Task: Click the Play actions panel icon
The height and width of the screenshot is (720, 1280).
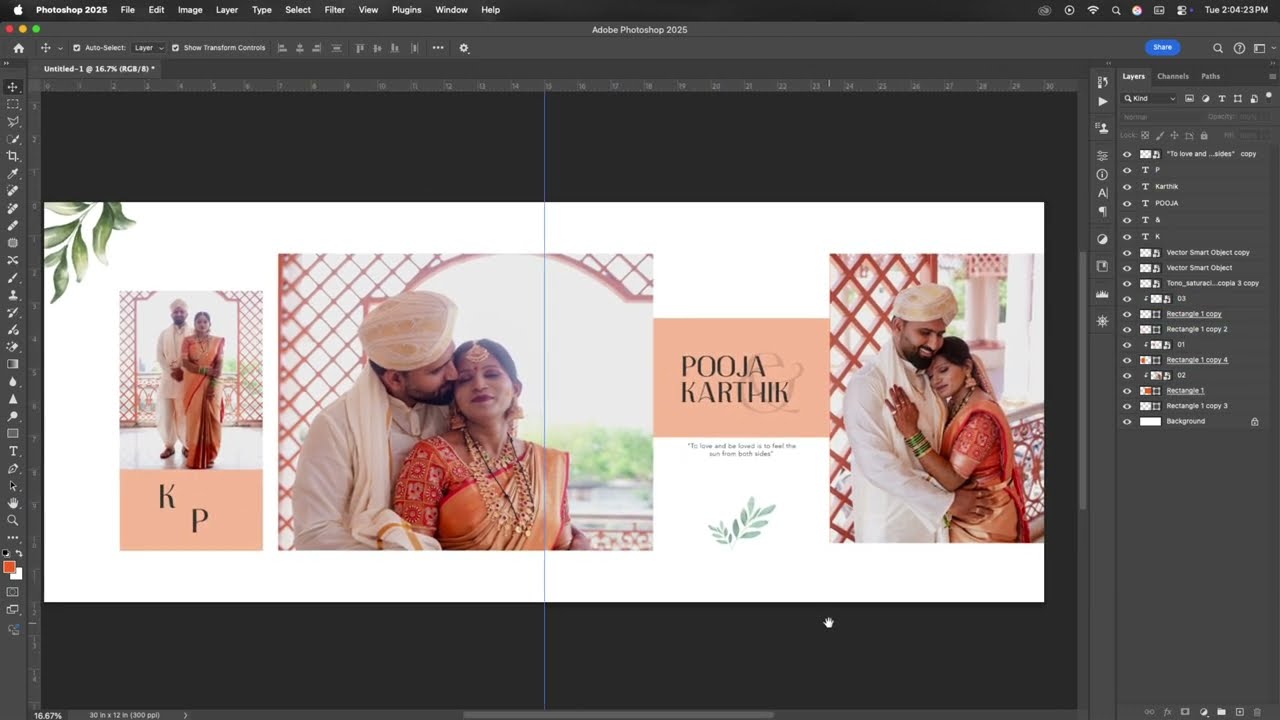Action: coord(1102,101)
